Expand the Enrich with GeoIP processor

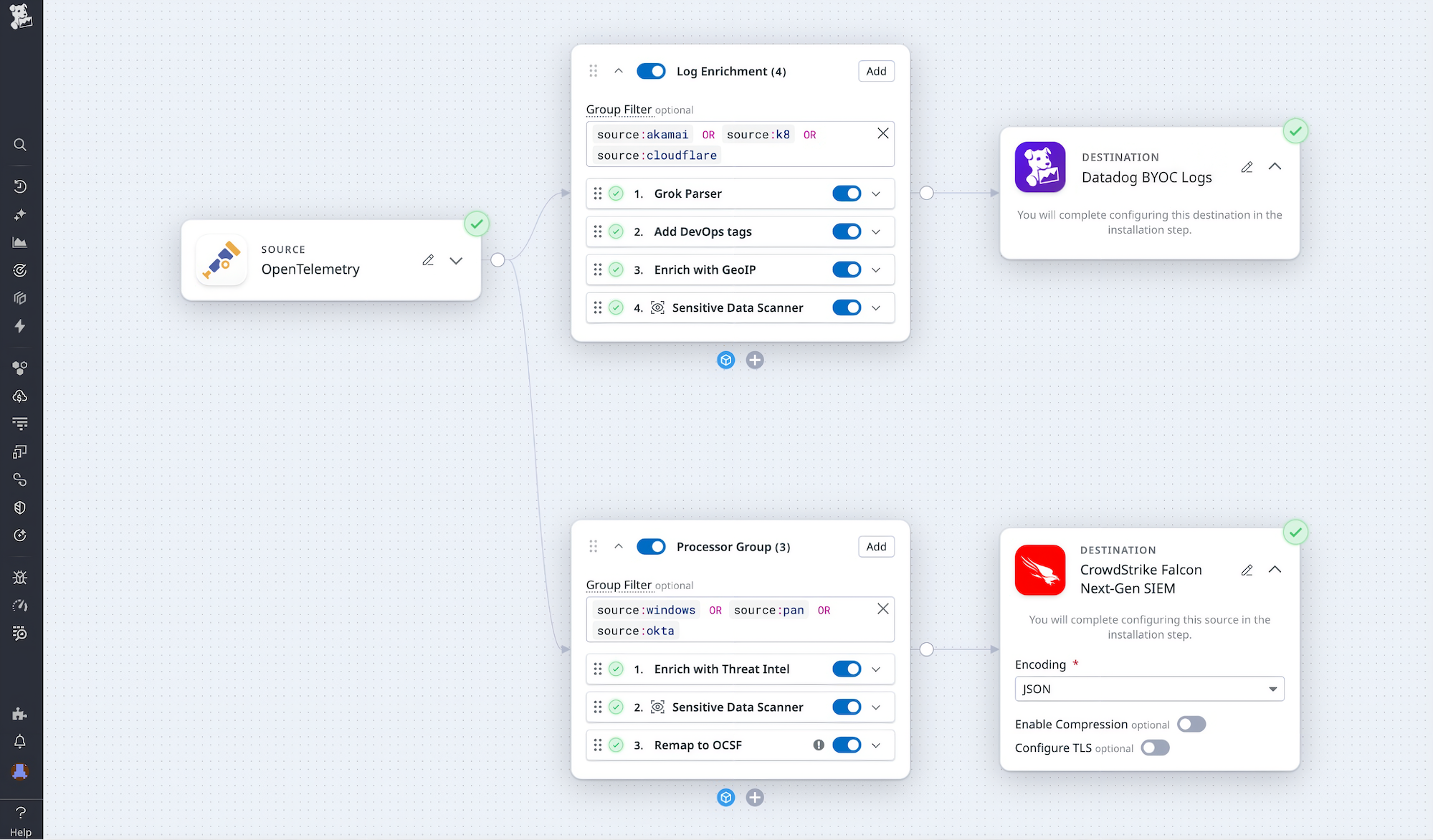coord(875,269)
